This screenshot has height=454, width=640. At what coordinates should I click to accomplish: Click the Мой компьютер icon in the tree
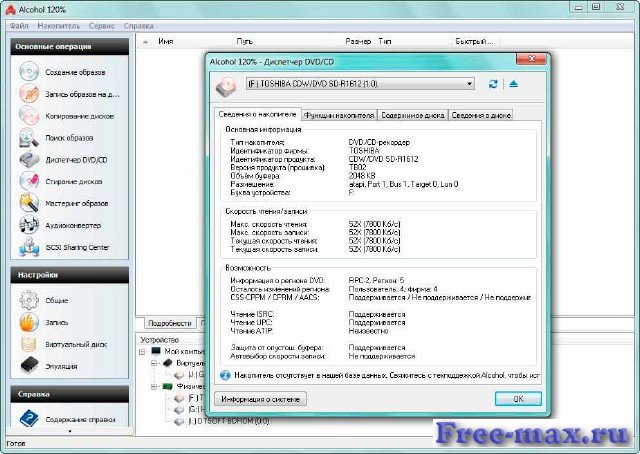156,351
